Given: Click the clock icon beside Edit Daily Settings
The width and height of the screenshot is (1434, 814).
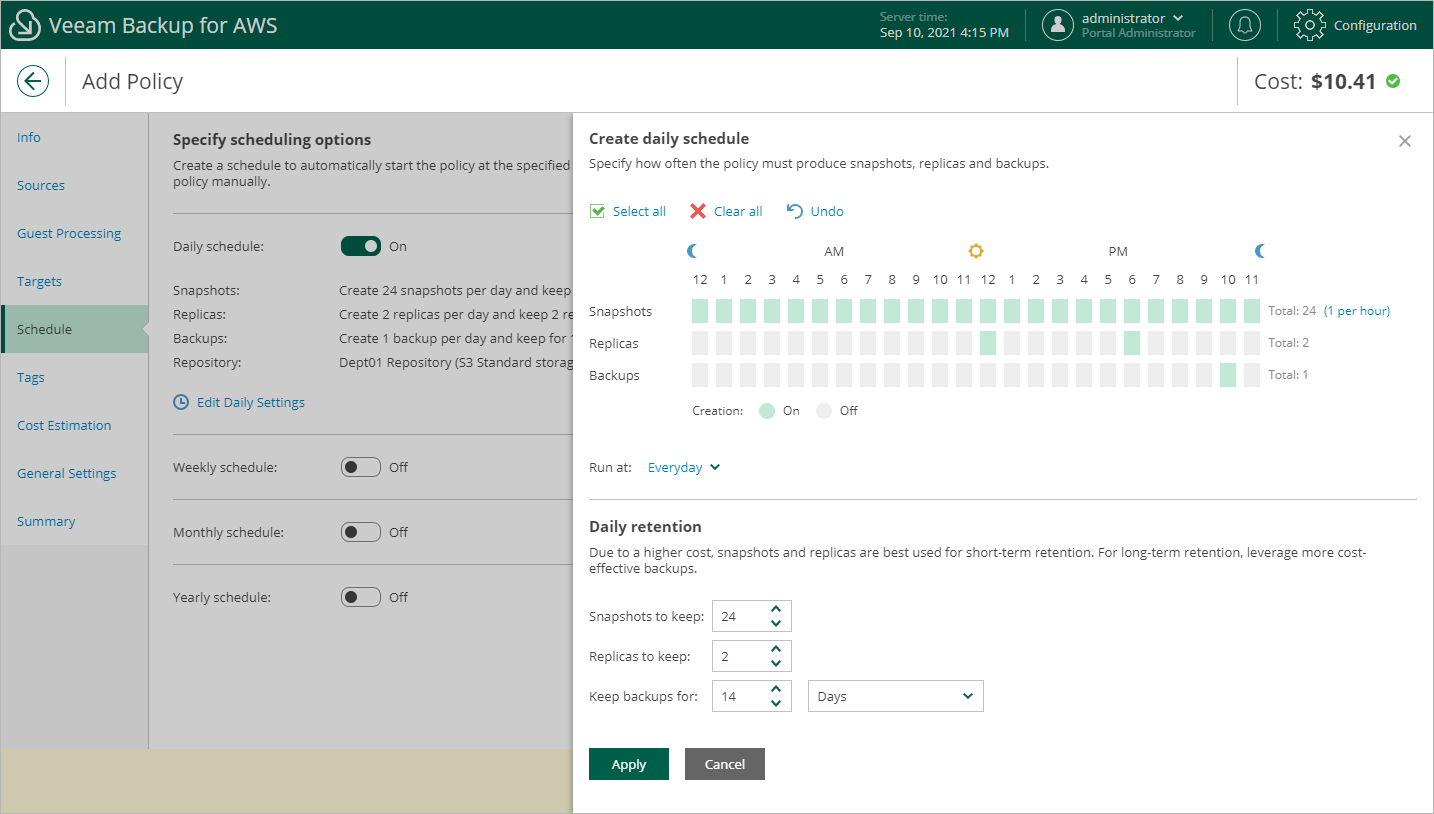Looking at the screenshot, I should click(181, 402).
